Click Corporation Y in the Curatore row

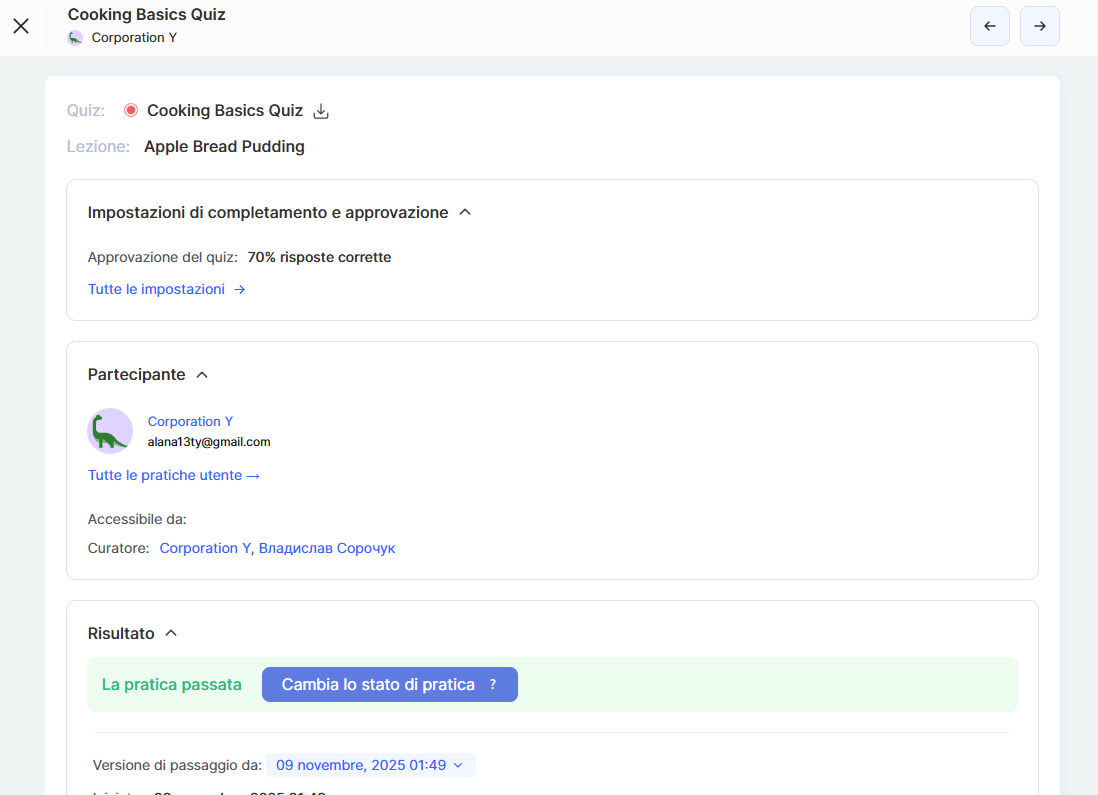(204, 548)
